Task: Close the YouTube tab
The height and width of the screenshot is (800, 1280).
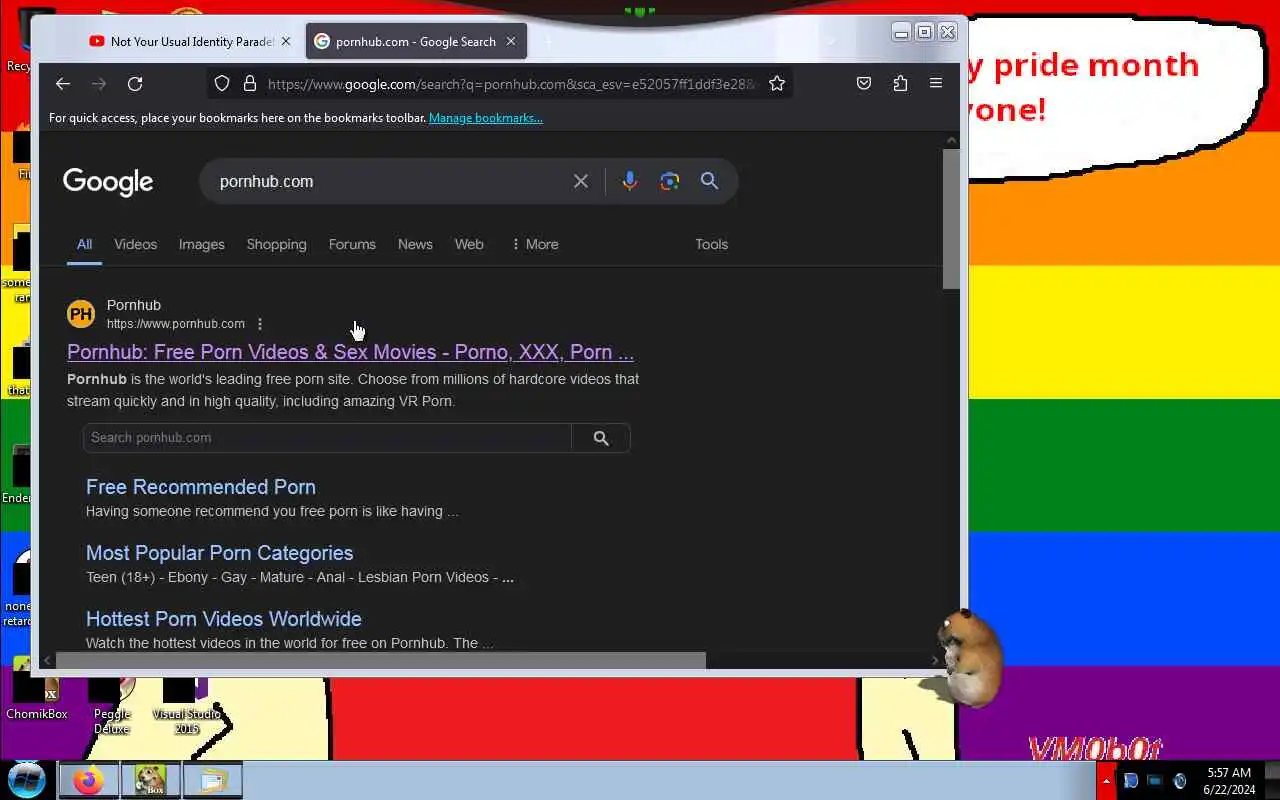Action: point(285,41)
